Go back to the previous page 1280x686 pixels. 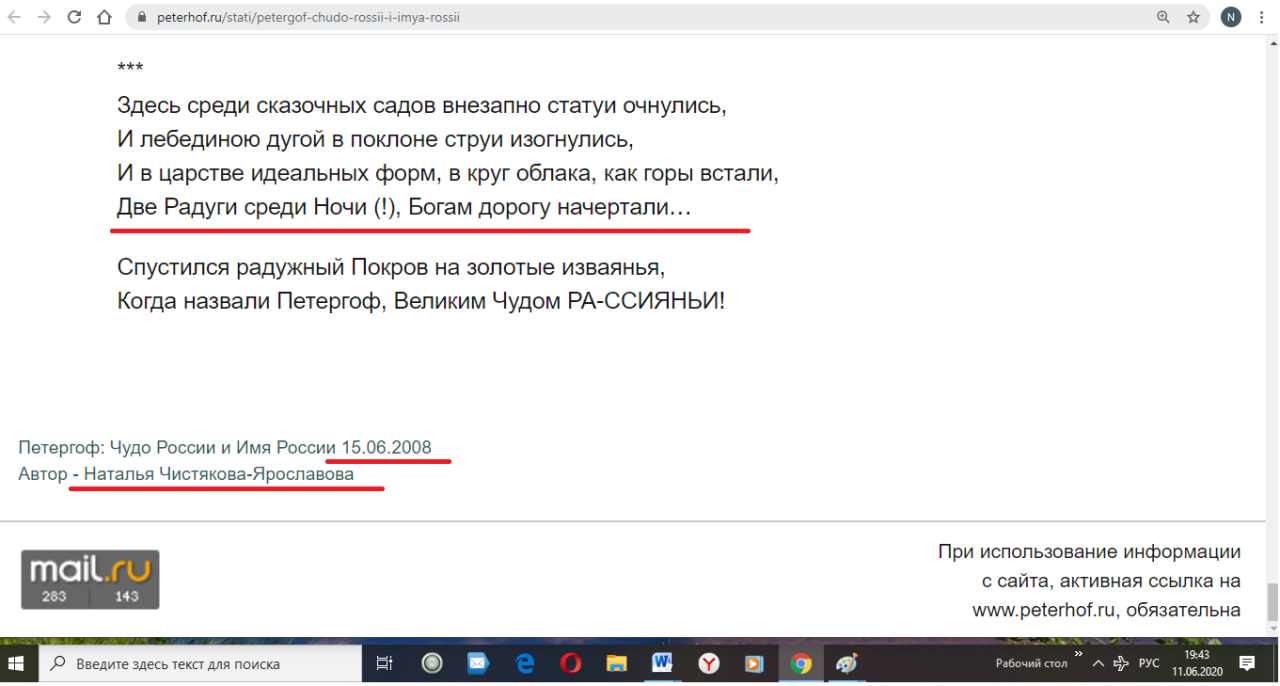14,17
